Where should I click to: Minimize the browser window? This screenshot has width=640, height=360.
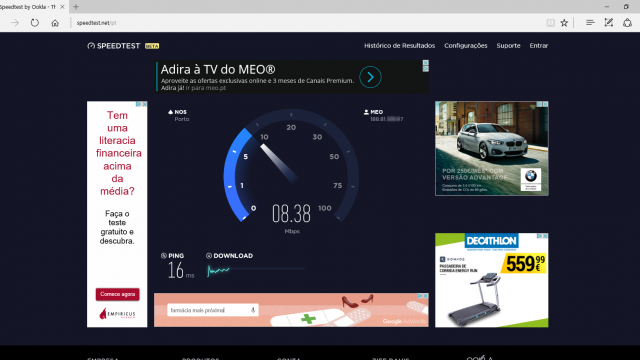(607, 7)
